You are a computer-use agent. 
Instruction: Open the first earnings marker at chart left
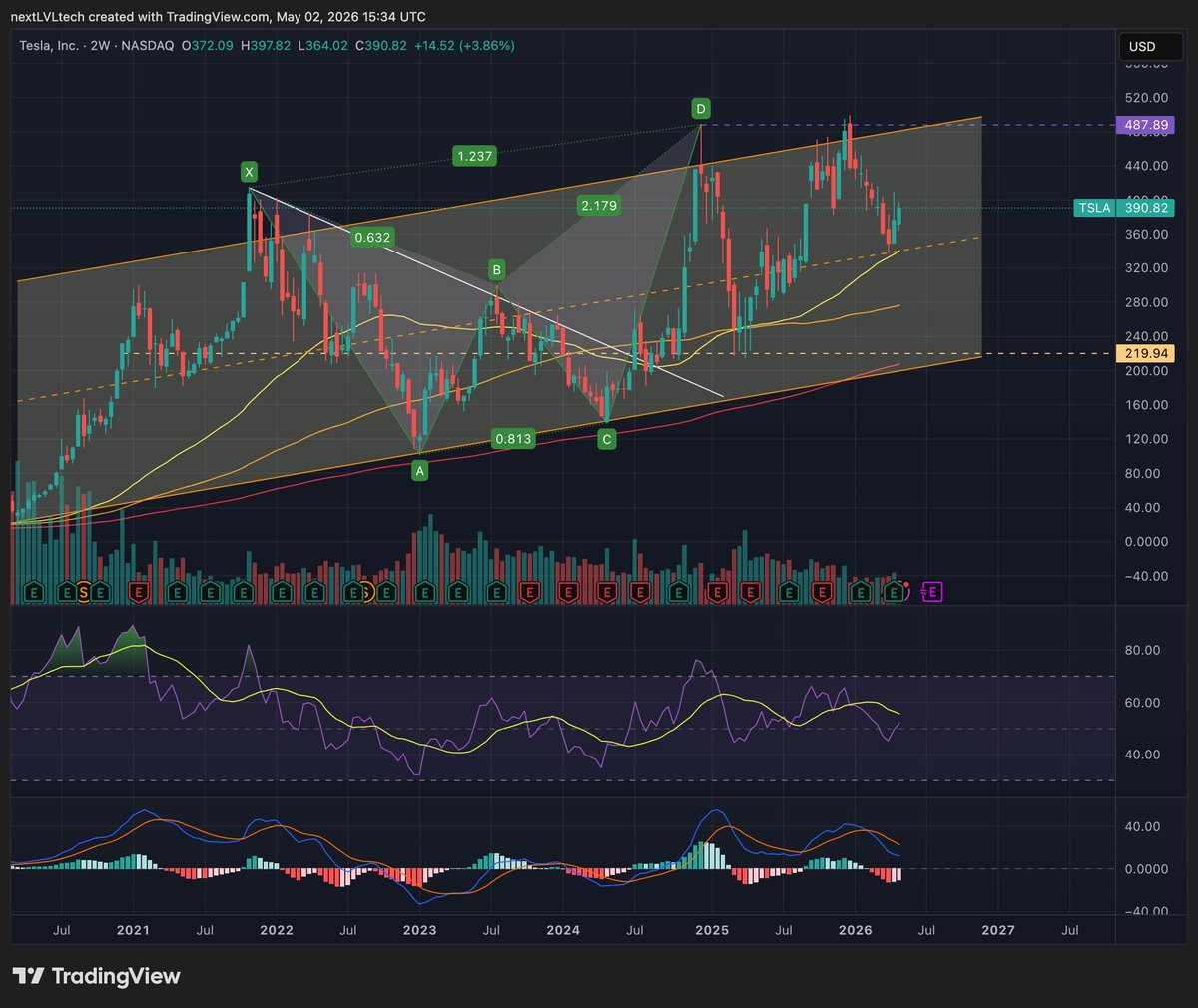(34, 592)
